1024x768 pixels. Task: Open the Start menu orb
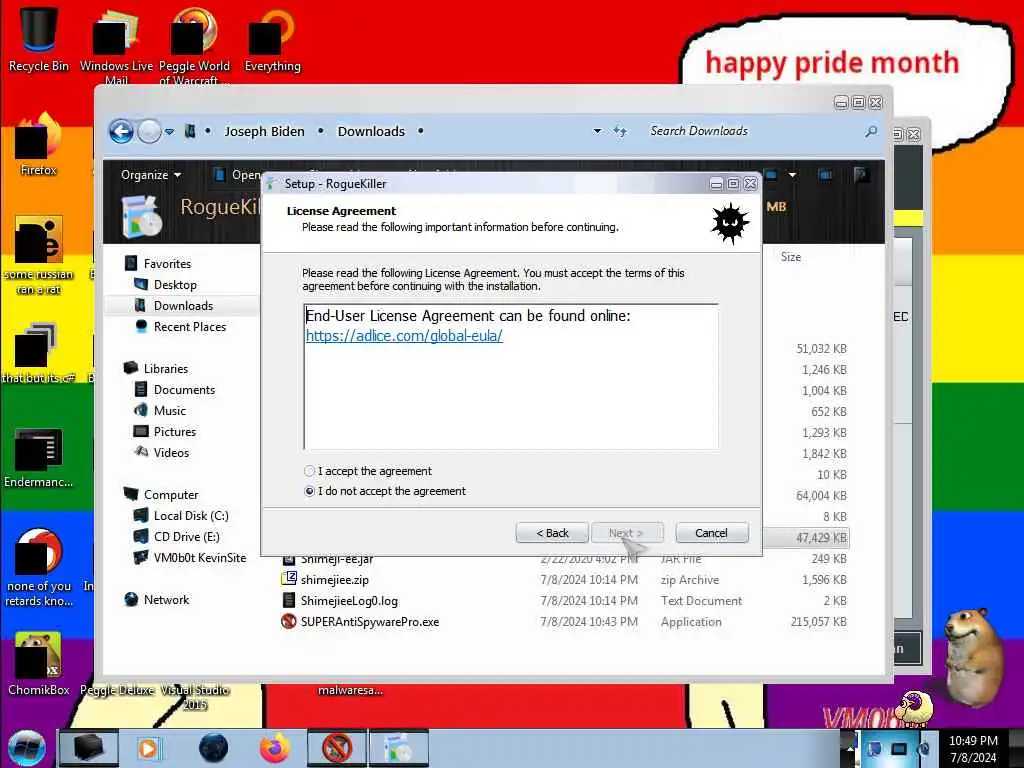coord(27,748)
